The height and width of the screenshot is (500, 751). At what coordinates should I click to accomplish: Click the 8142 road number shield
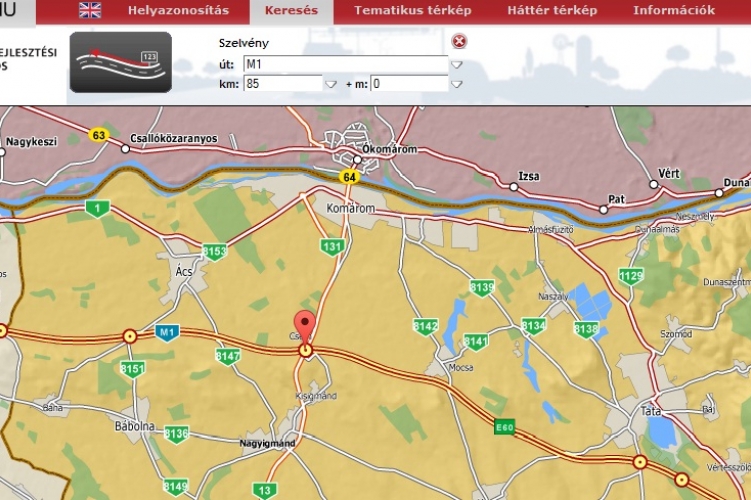(x=425, y=326)
